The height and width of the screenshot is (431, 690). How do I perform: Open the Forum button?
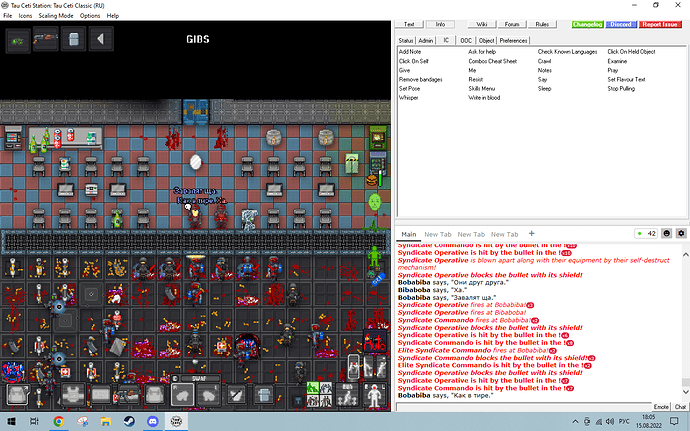point(512,24)
